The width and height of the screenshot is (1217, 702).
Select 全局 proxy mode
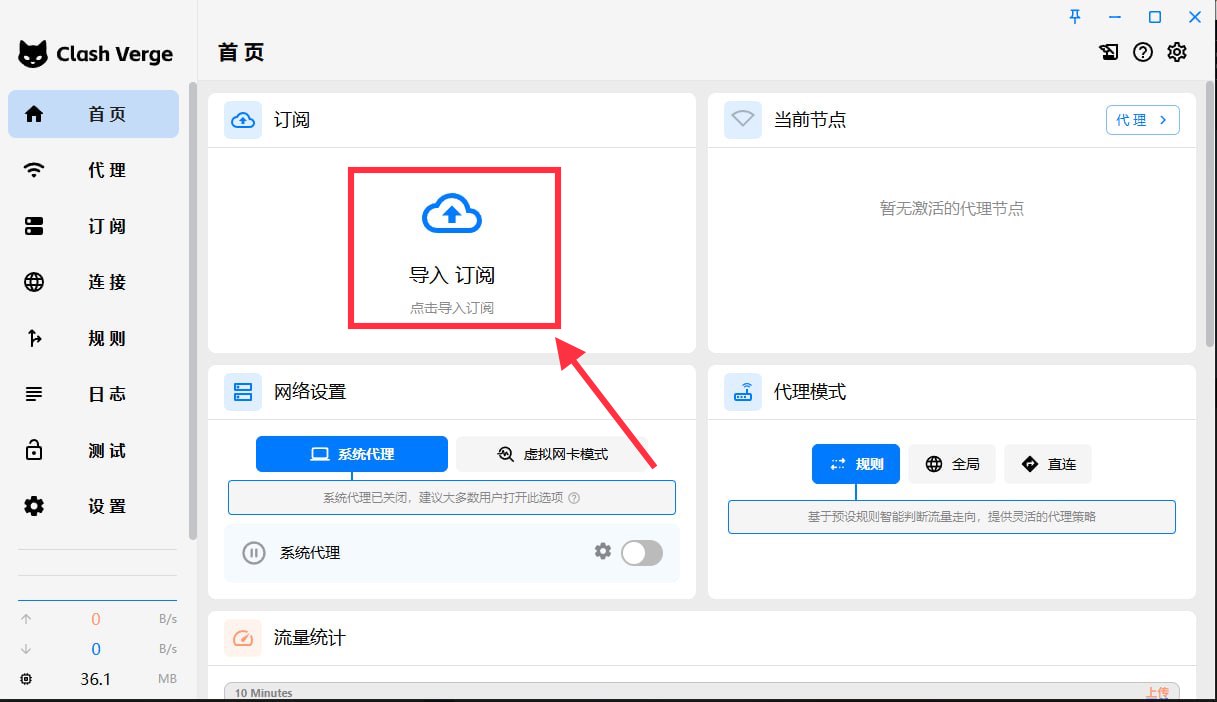pos(952,464)
